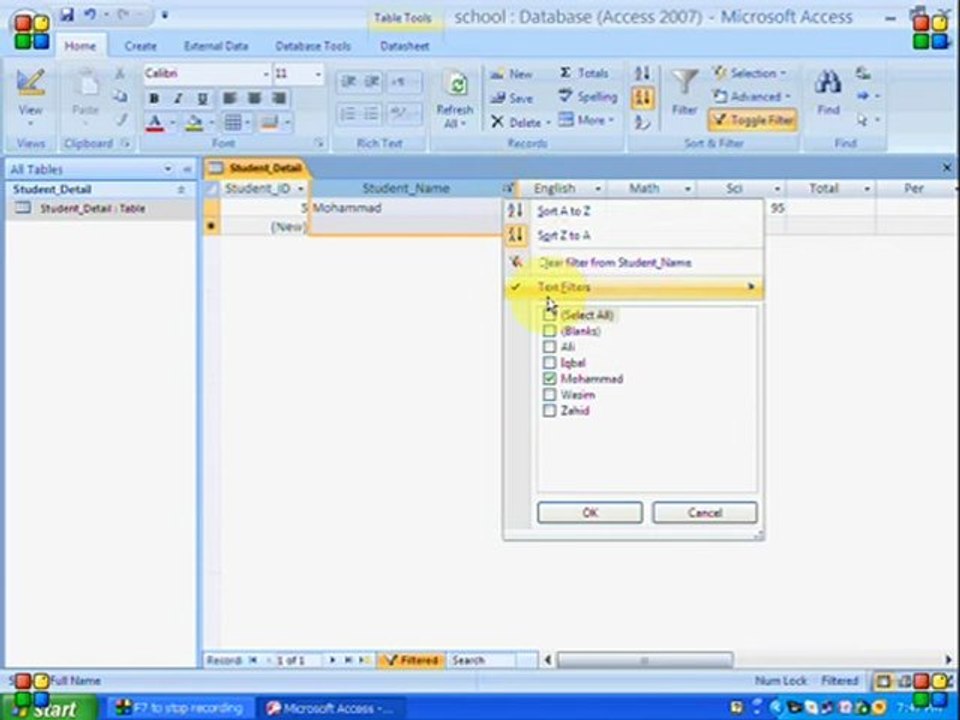The image size is (960, 720).
Task: Open Advanced filter dropdown
Action: (x=752, y=97)
